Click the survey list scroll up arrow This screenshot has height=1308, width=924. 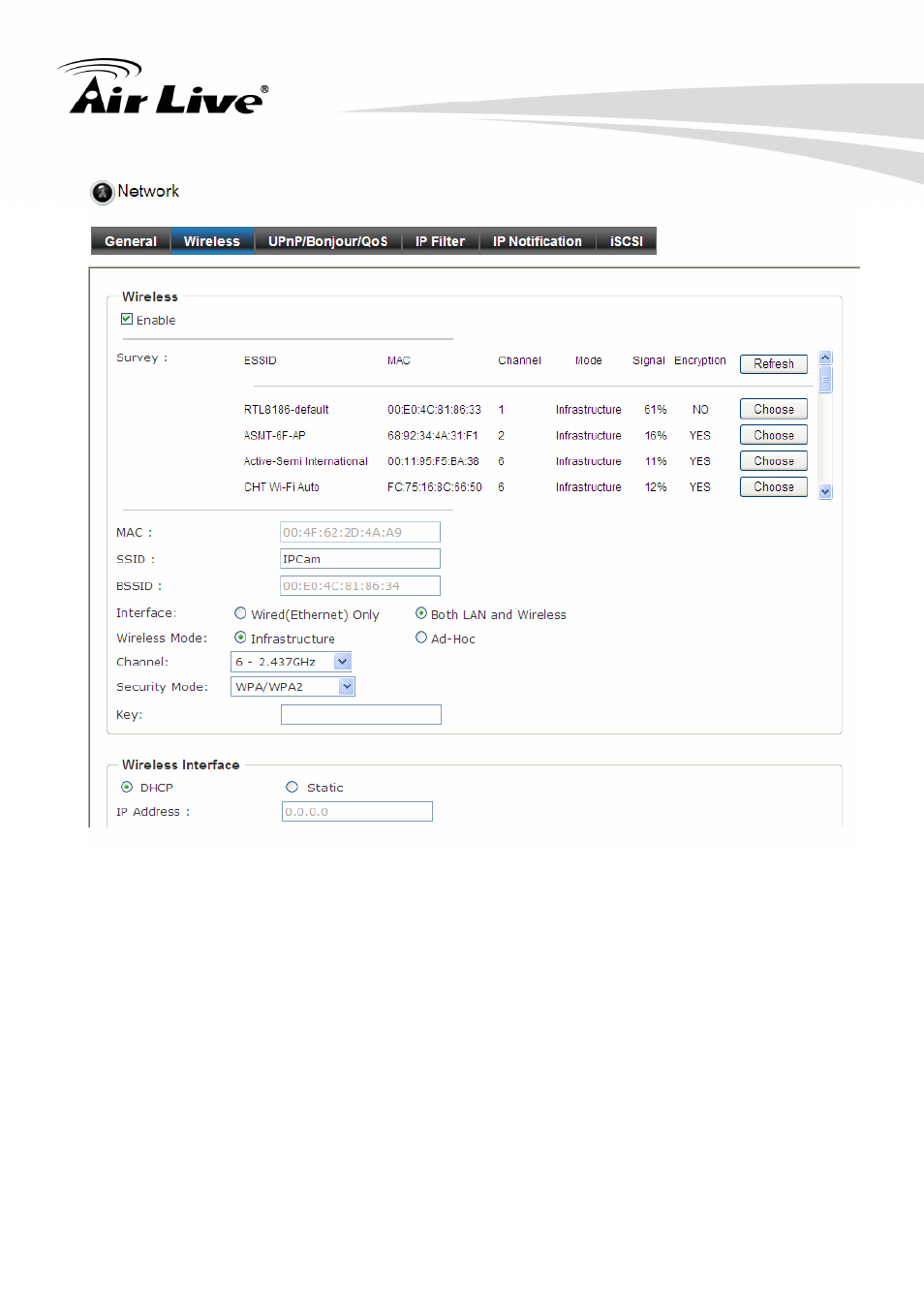[x=825, y=358]
